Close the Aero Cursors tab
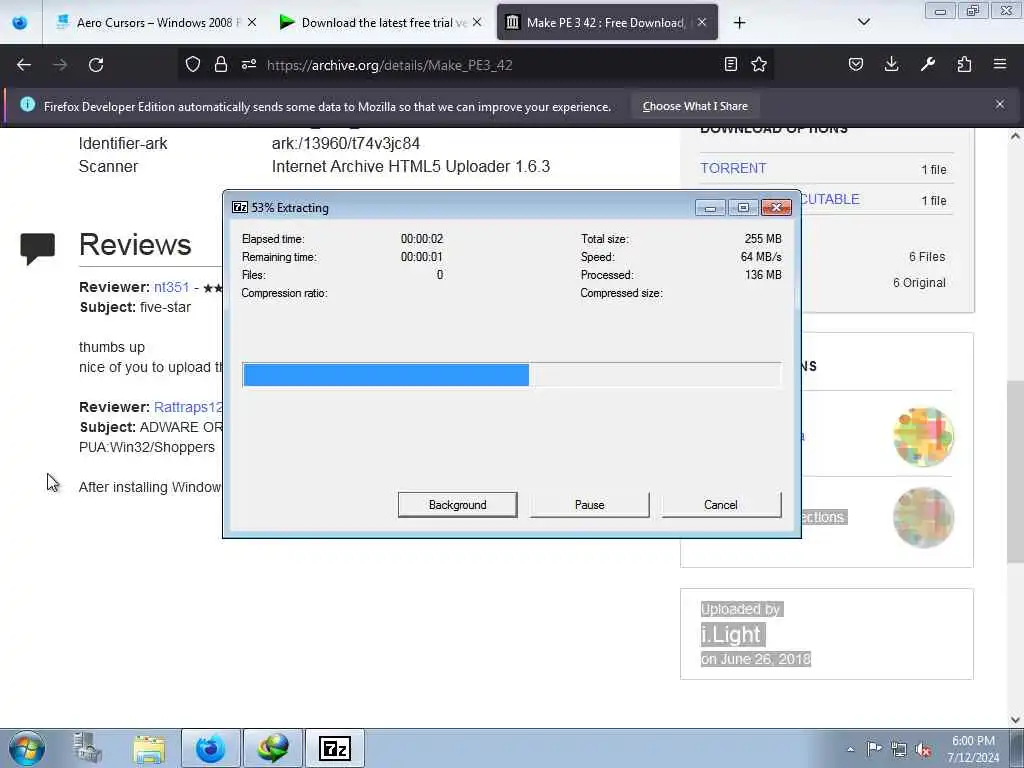 click(x=252, y=22)
